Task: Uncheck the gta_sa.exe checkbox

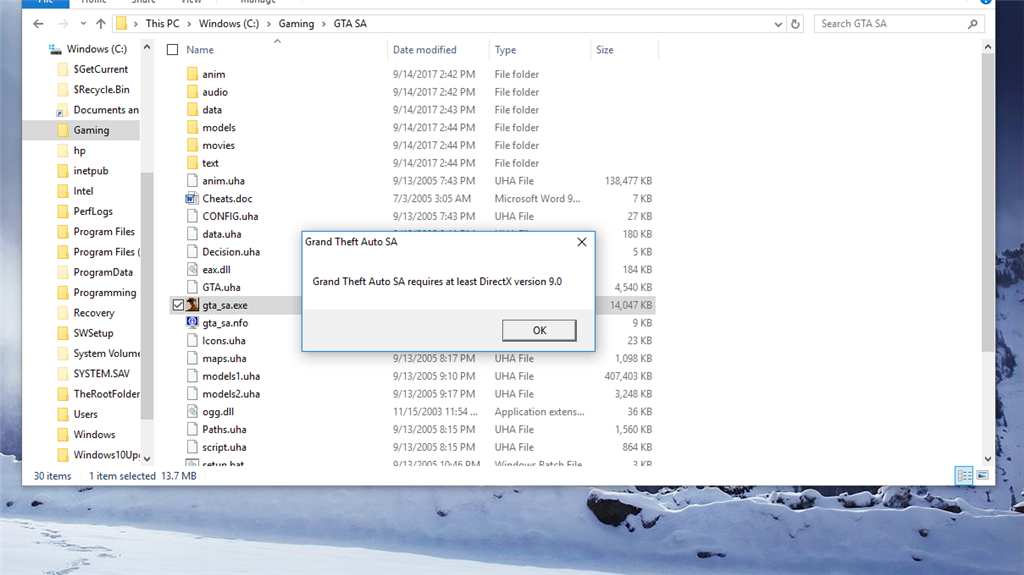Action: [x=178, y=305]
